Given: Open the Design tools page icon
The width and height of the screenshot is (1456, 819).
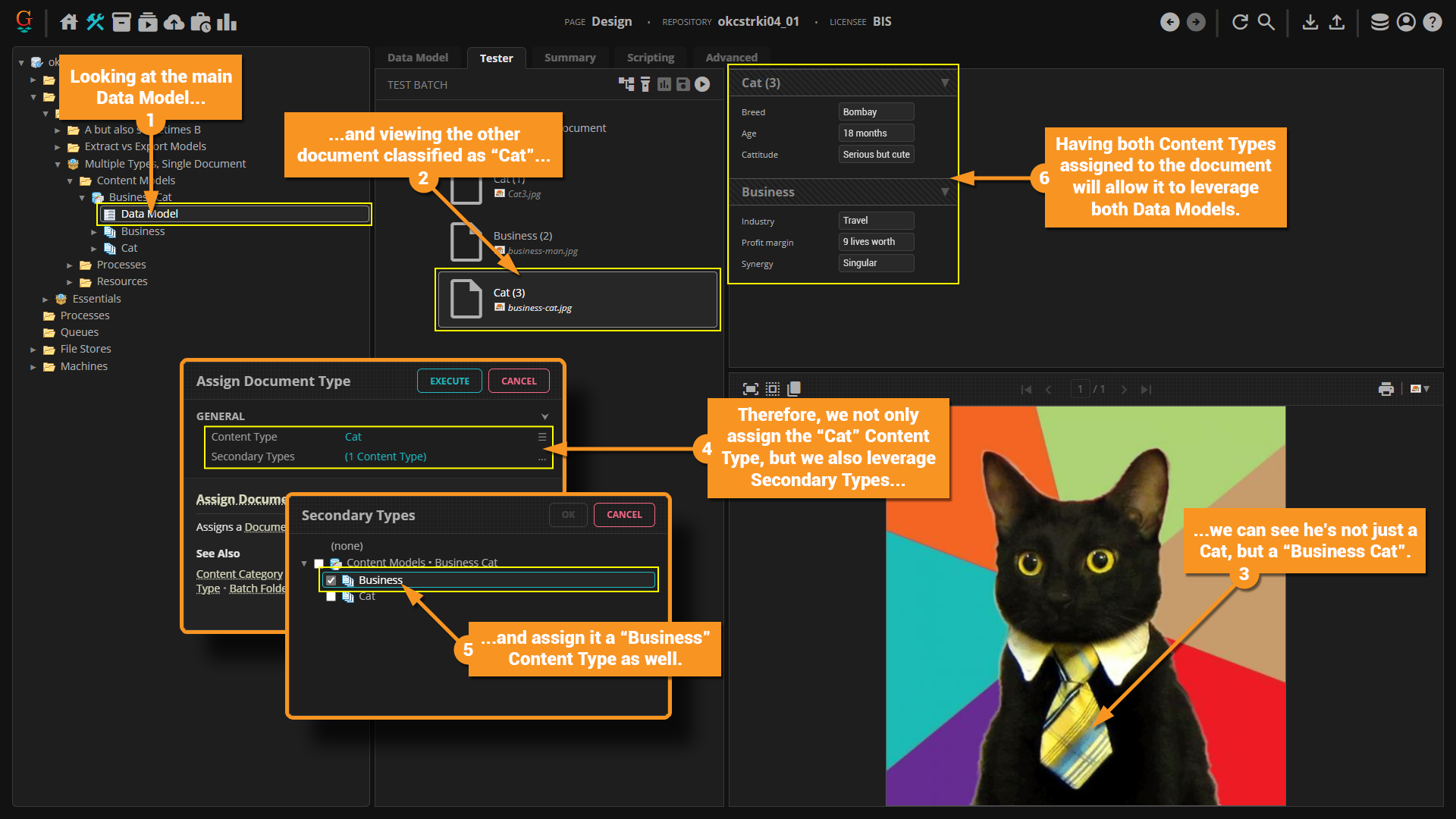Looking at the screenshot, I should click(96, 22).
